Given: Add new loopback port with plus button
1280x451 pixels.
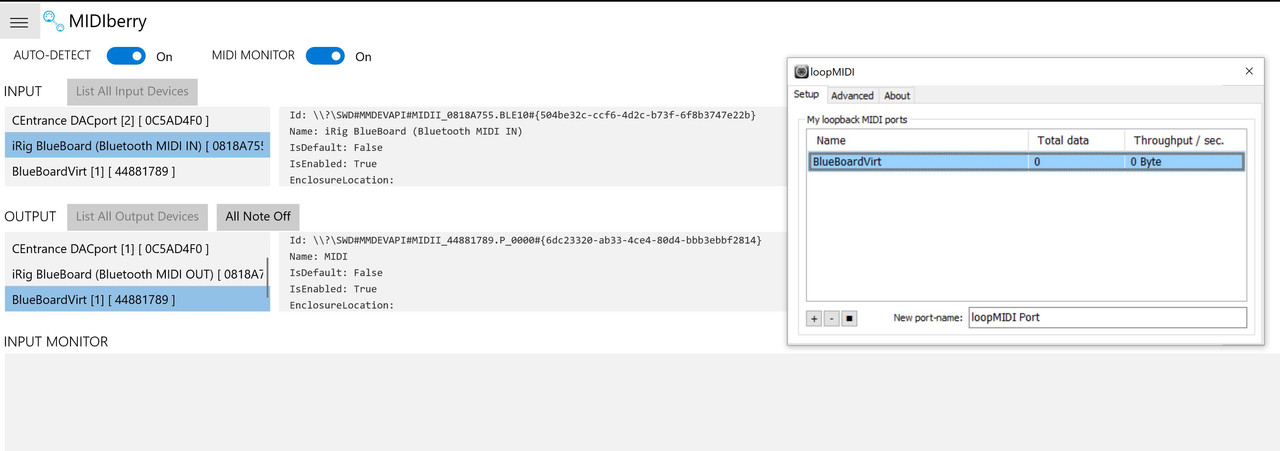Looking at the screenshot, I should click(x=814, y=318).
